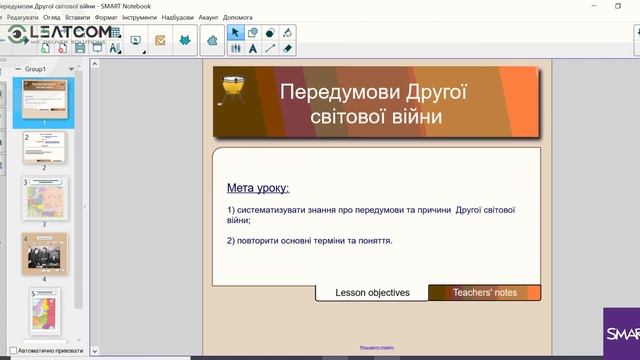Click the Мета уроку: heading

pos(258,188)
